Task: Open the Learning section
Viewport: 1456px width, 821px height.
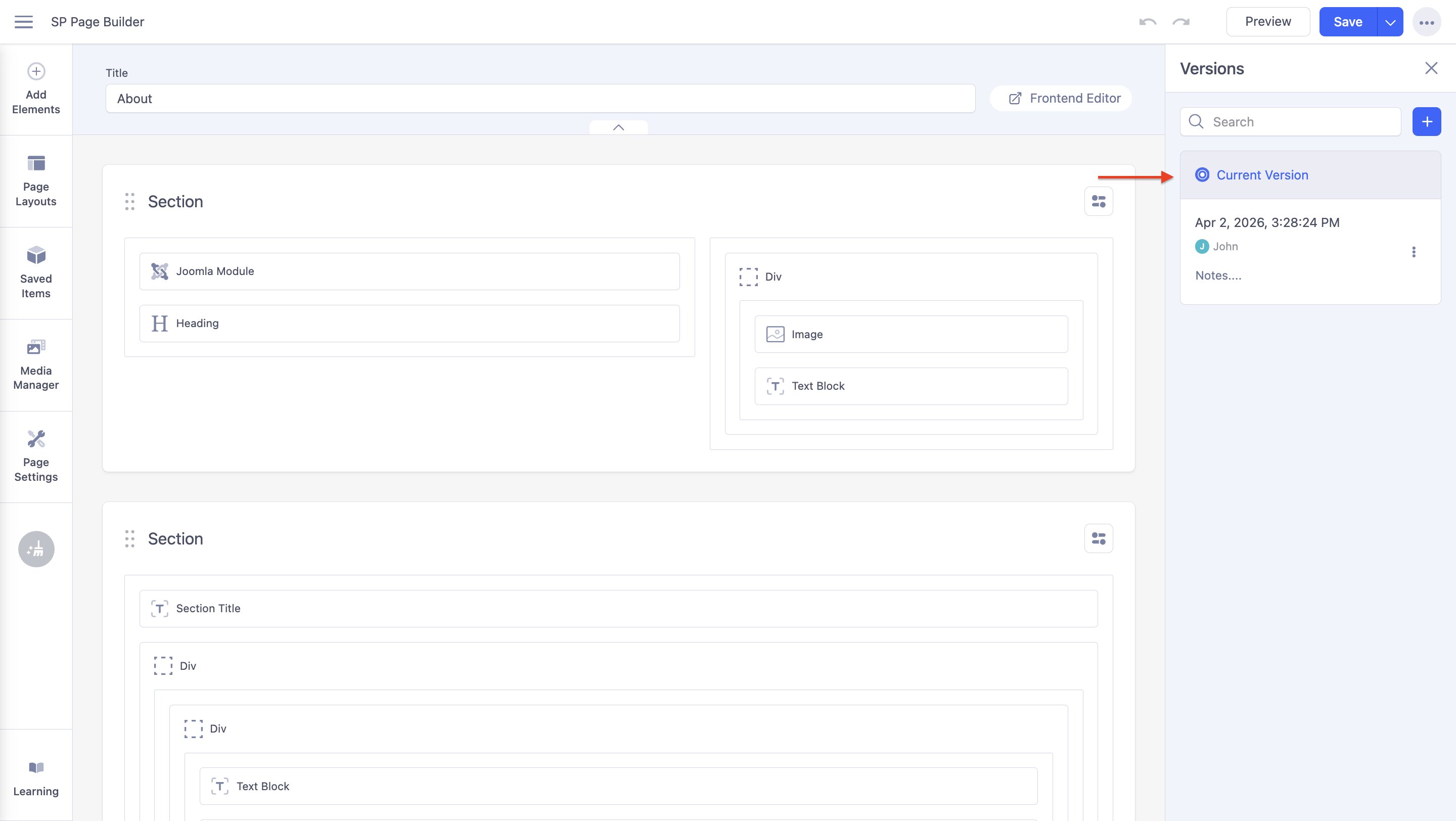Action: point(36,778)
